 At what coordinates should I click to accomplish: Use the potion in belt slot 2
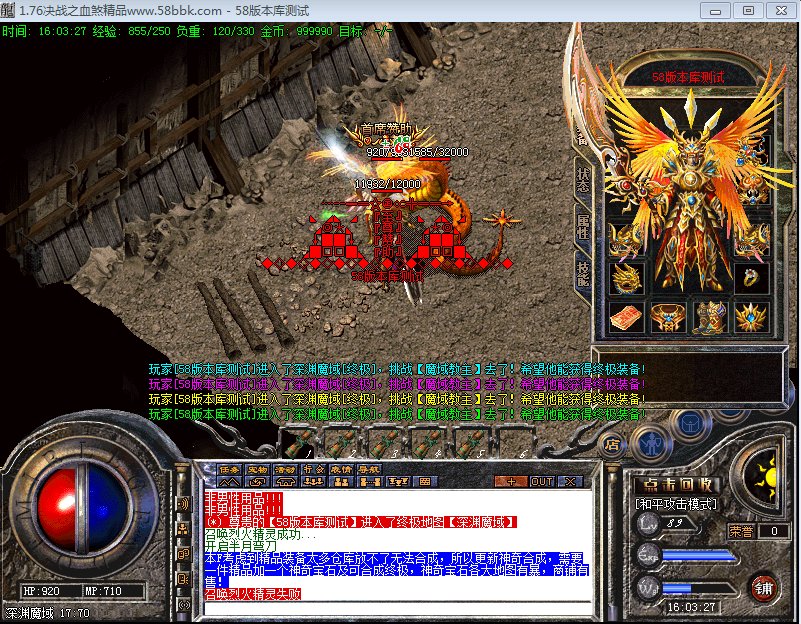pyautogui.click(x=341, y=444)
